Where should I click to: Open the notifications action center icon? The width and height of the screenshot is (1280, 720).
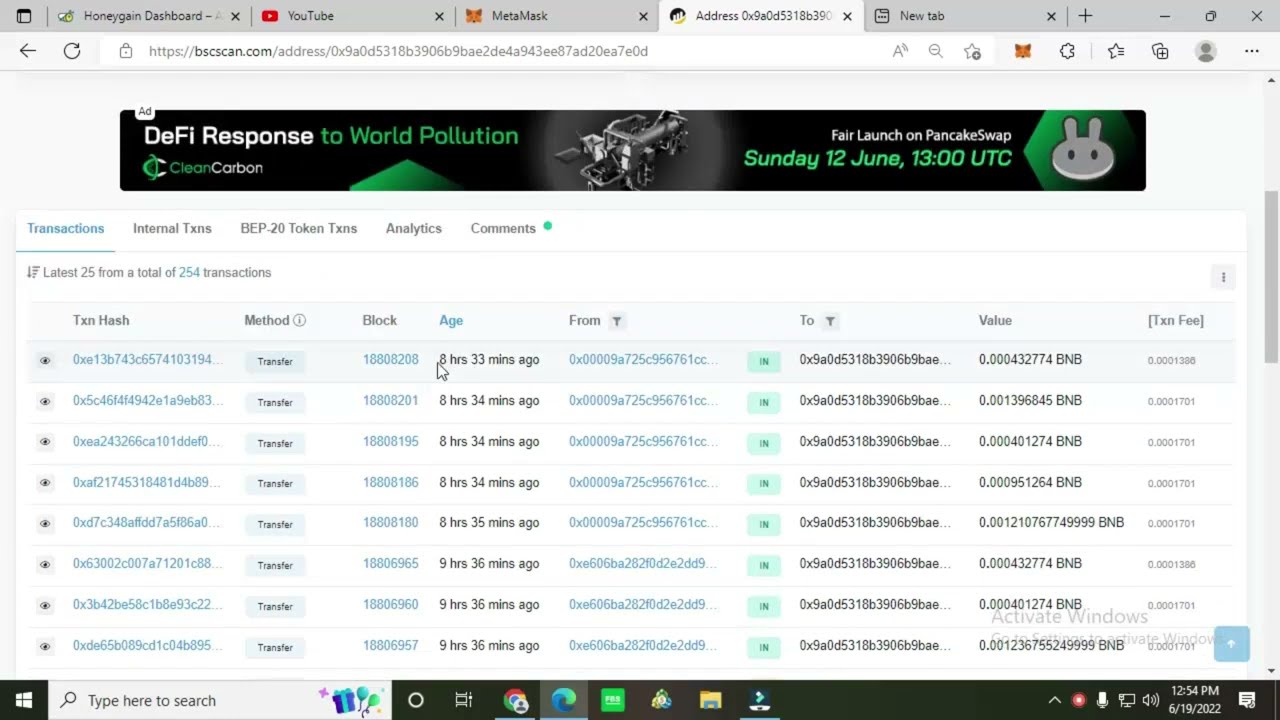click(1247, 700)
